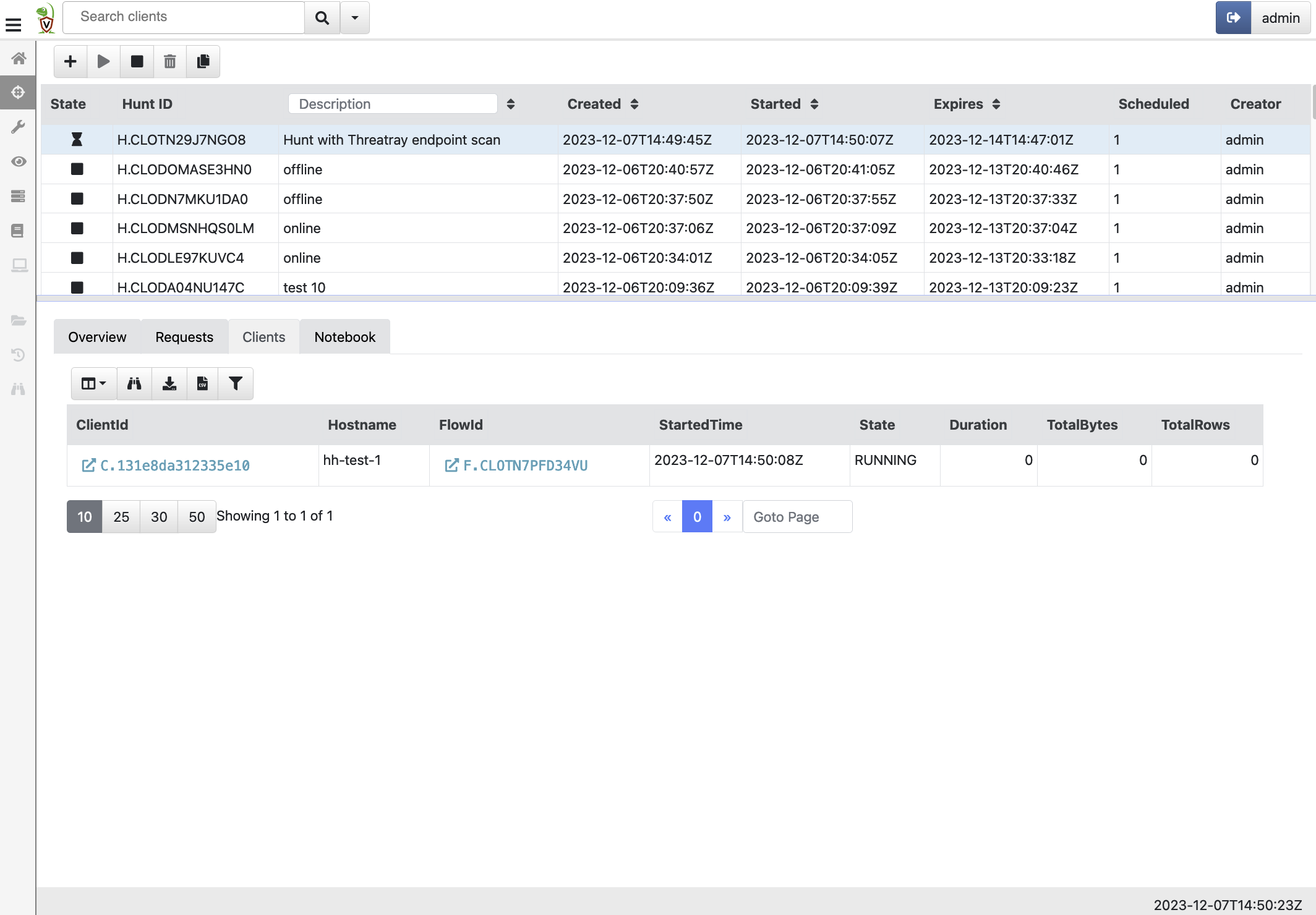Click the admin user button

point(1281,17)
